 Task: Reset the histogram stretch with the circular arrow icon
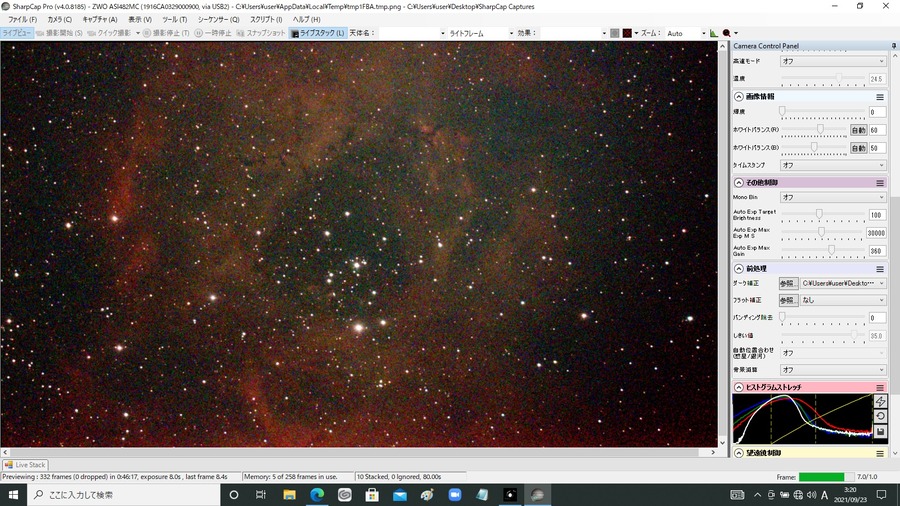[880, 416]
